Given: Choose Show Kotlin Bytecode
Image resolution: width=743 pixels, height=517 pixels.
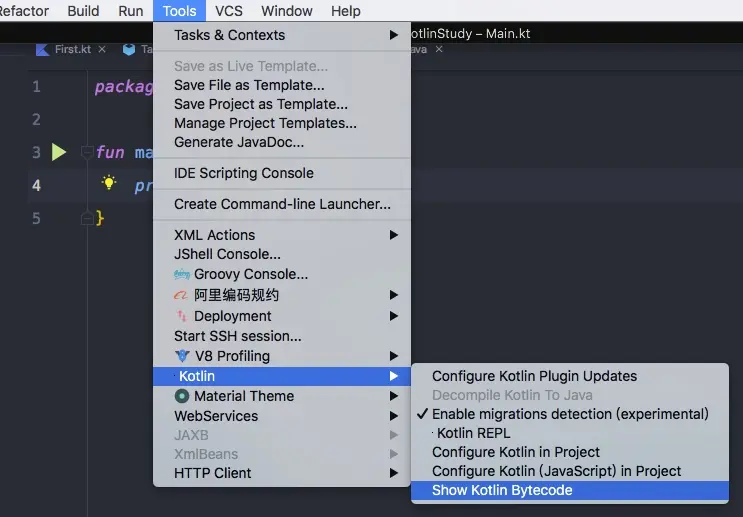Looking at the screenshot, I should pyautogui.click(x=570, y=490).
